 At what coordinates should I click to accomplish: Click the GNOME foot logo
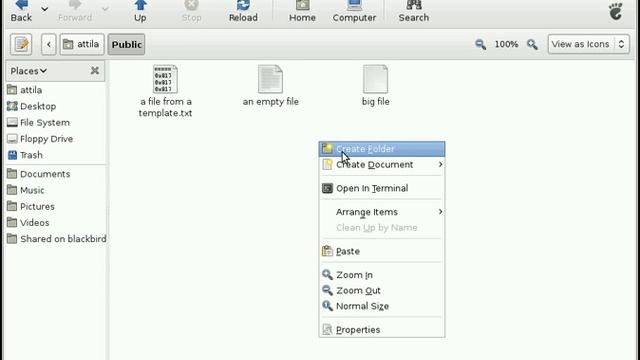click(x=616, y=11)
